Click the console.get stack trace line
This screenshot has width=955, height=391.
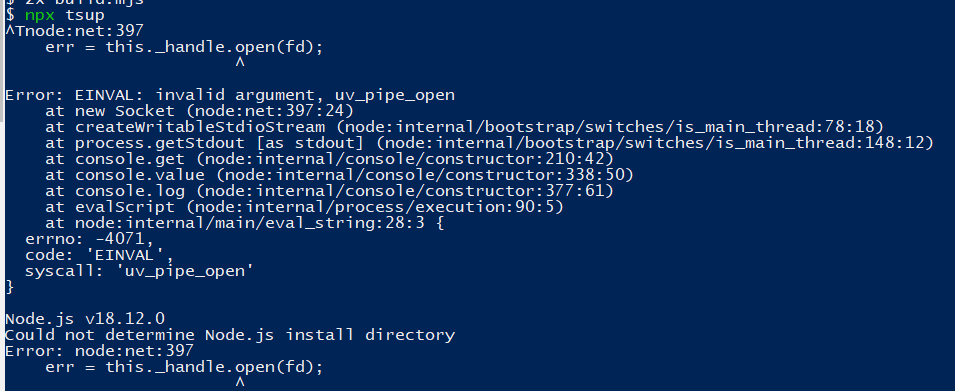tap(329, 160)
